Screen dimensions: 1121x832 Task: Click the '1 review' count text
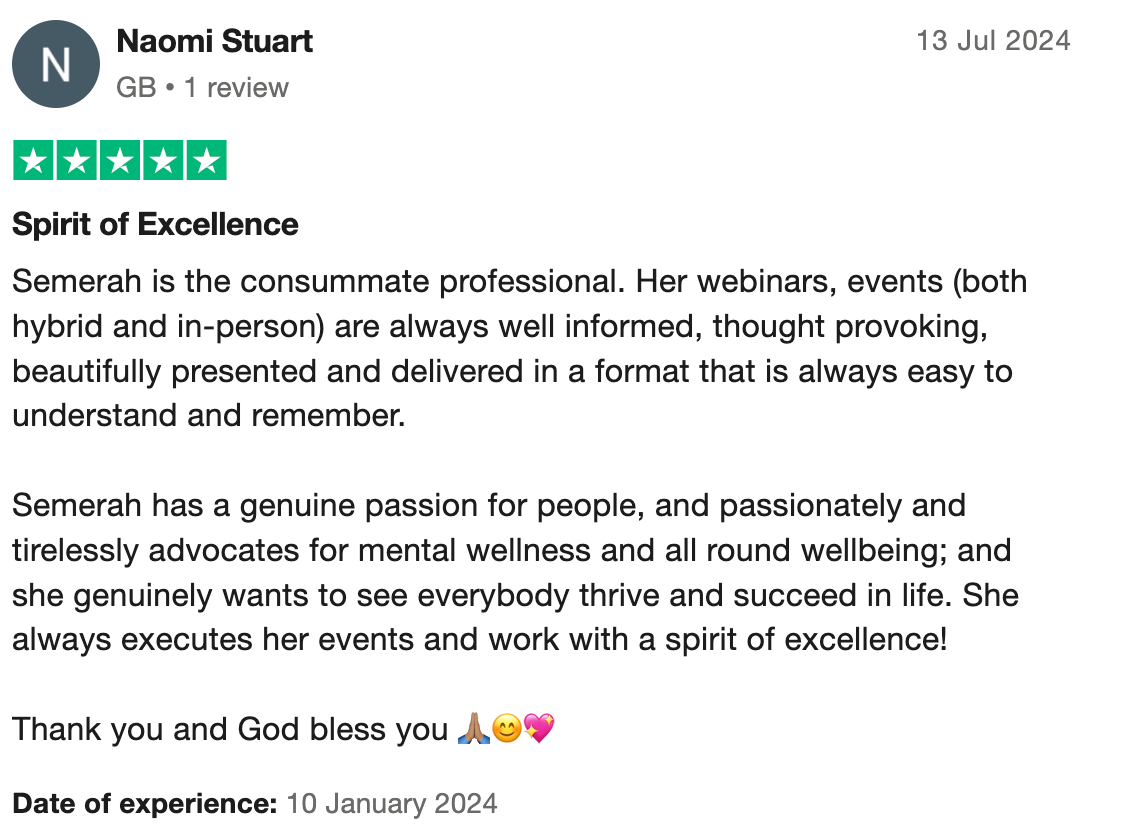(235, 88)
